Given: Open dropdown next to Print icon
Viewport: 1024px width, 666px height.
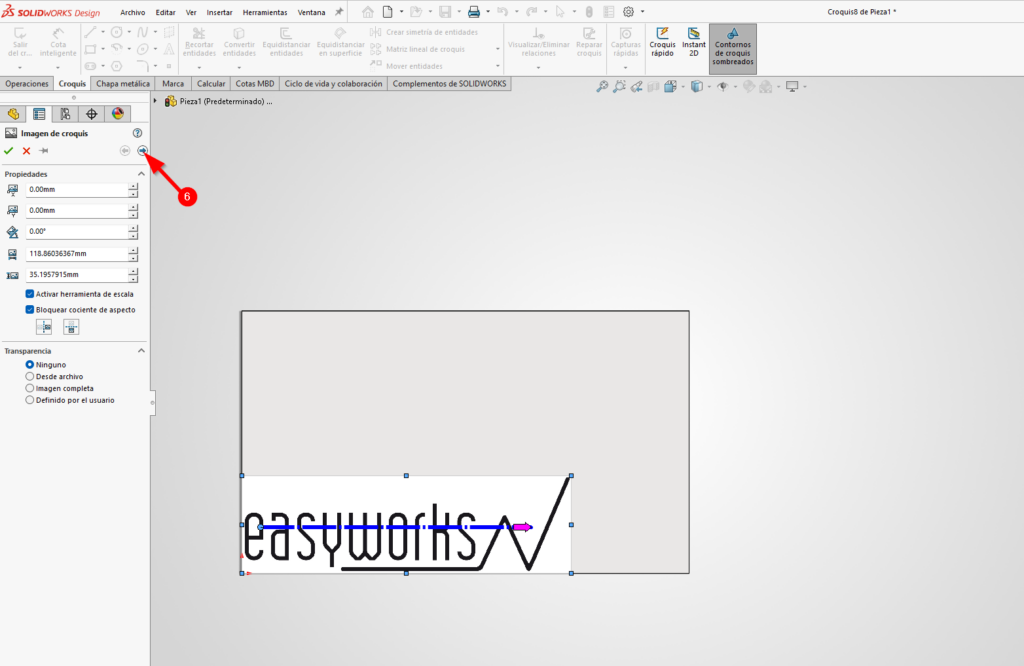Looking at the screenshot, I should 488,12.
